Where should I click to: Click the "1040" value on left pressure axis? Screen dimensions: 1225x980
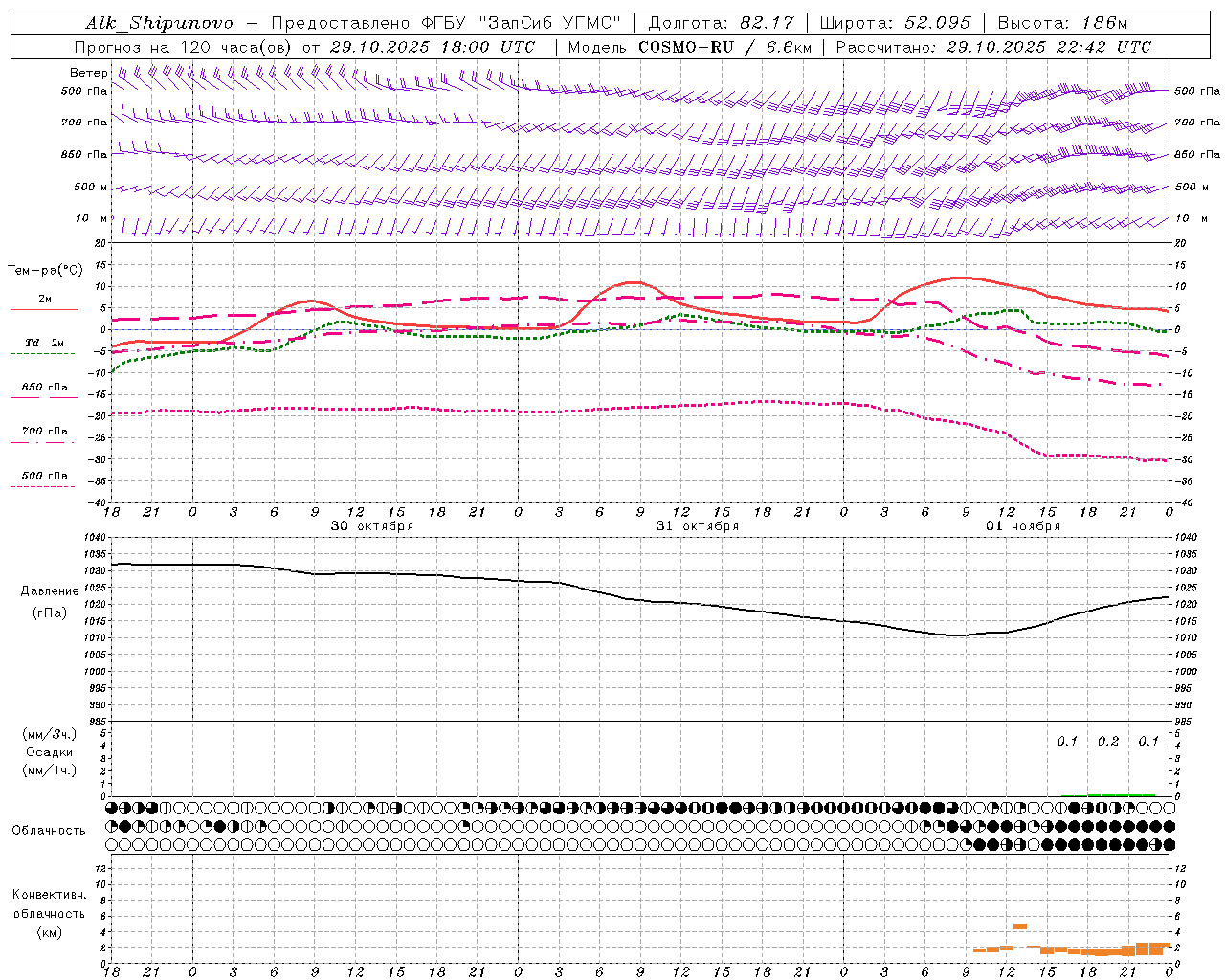pyautogui.click(x=96, y=538)
